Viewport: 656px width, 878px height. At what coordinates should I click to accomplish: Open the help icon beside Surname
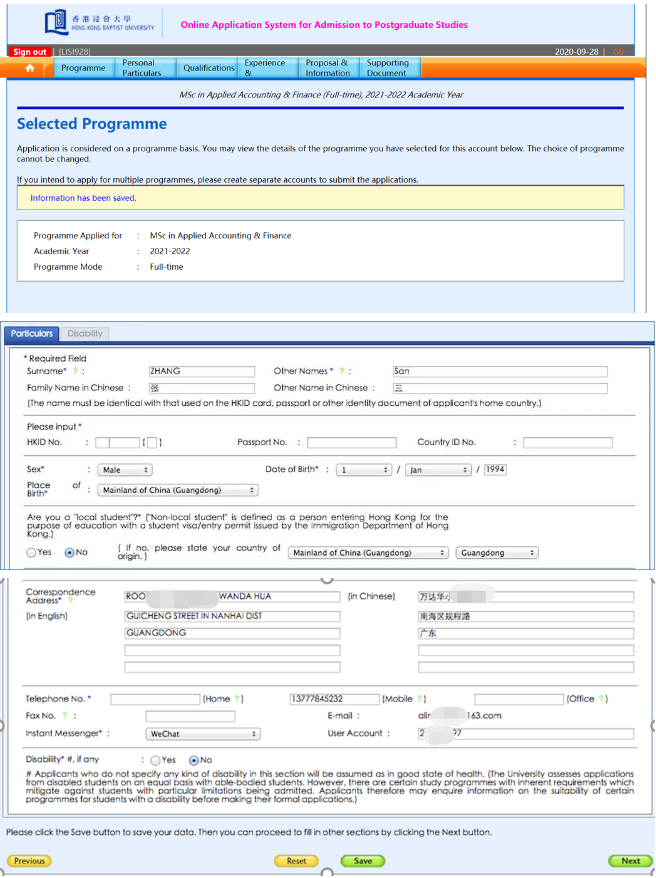tap(75, 371)
